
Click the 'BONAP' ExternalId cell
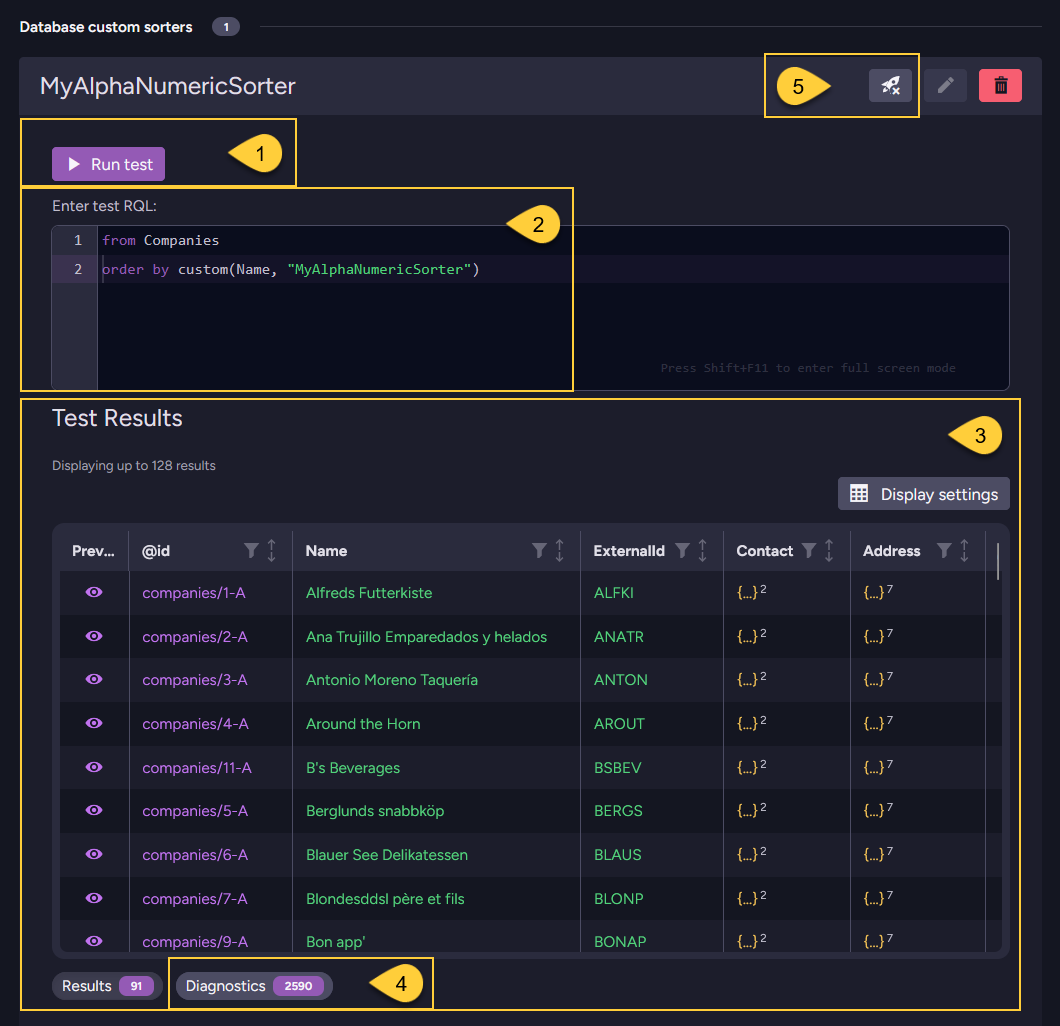(620, 942)
